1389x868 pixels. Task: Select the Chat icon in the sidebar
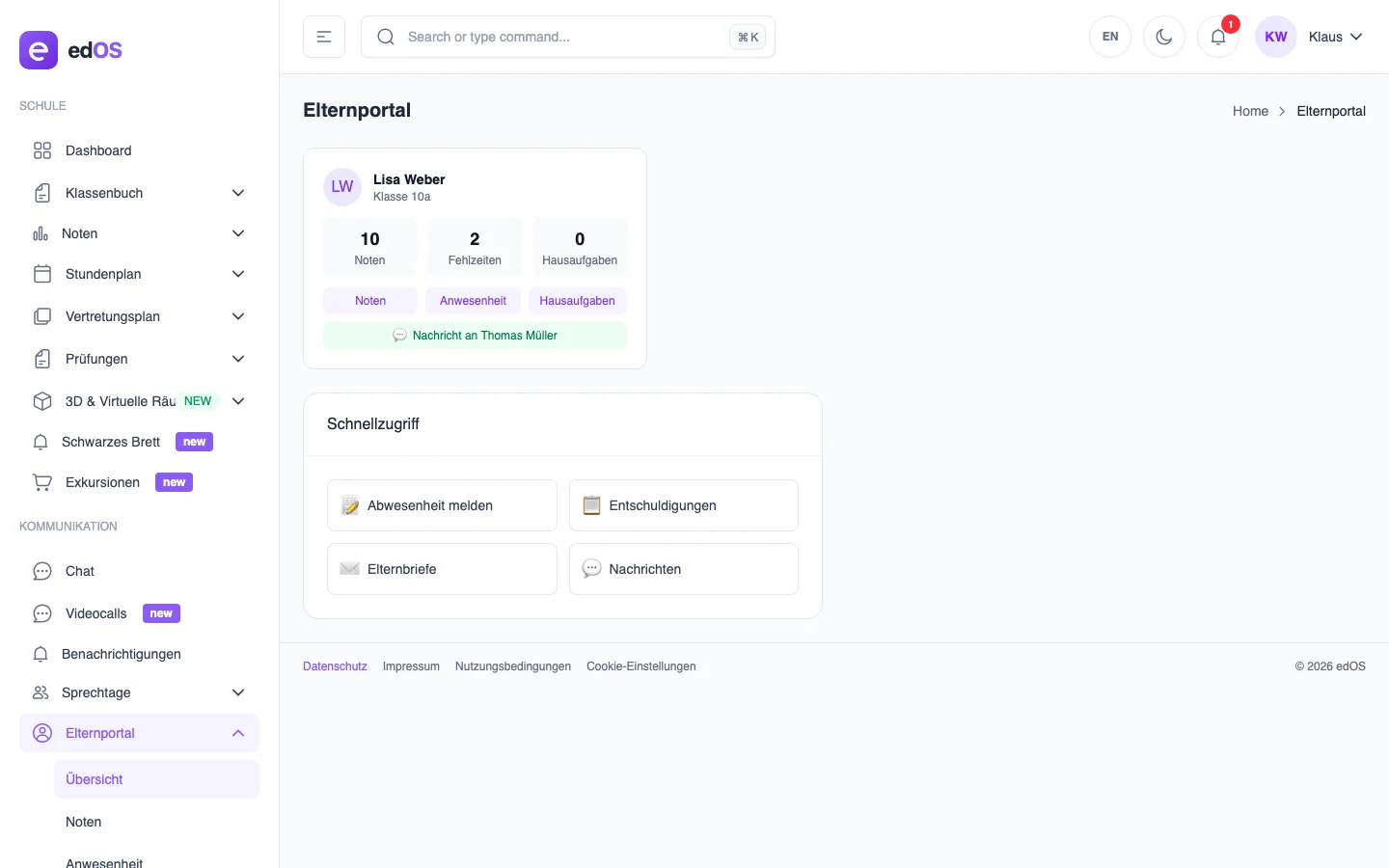41,571
